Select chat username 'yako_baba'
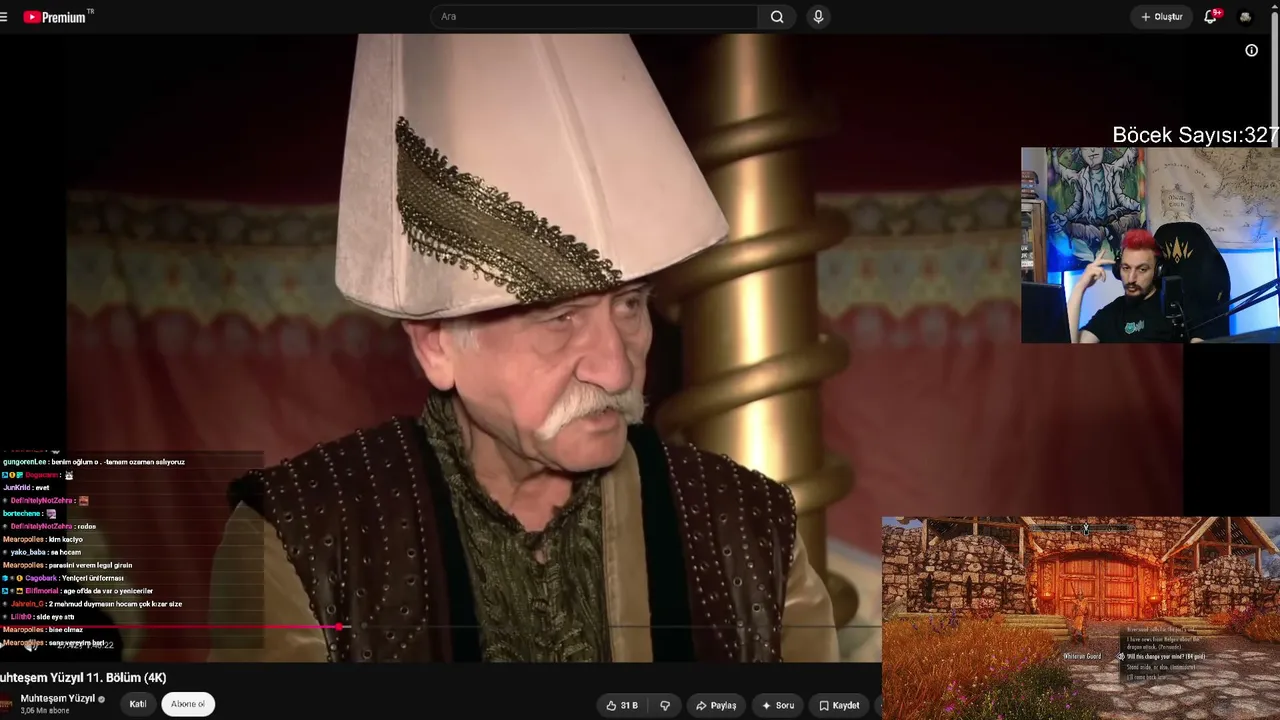This screenshot has height=720, width=1280. pyautogui.click(x=28, y=552)
